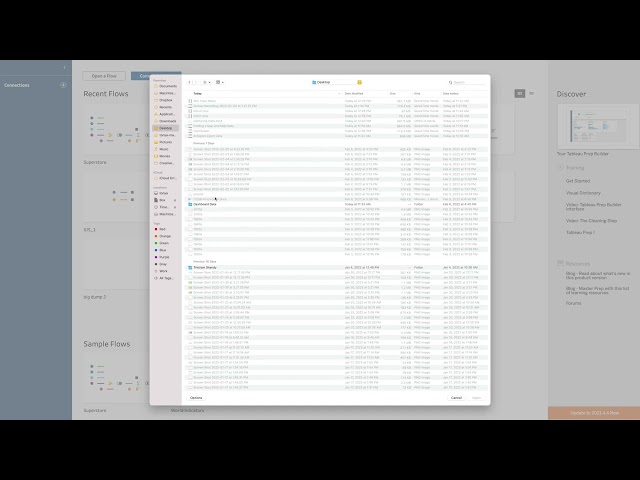Focus the file dialog Search field
The image size is (640, 480).
click(x=466, y=82)
